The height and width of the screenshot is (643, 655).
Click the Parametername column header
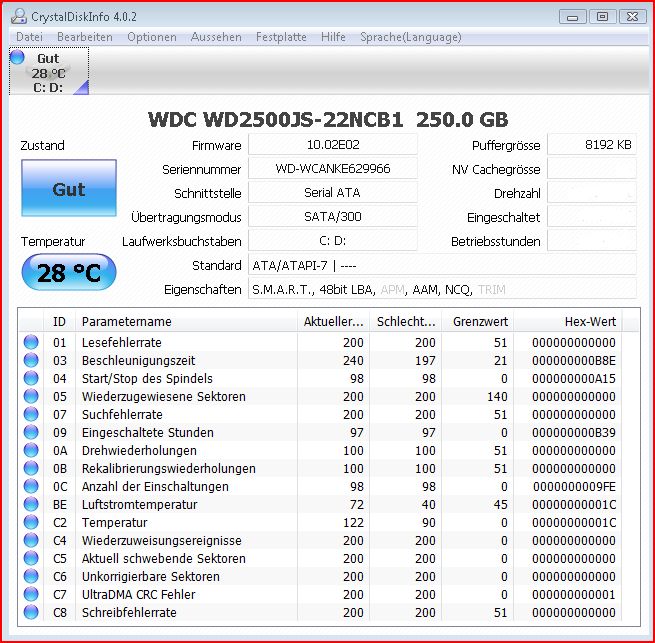point(186,321)
